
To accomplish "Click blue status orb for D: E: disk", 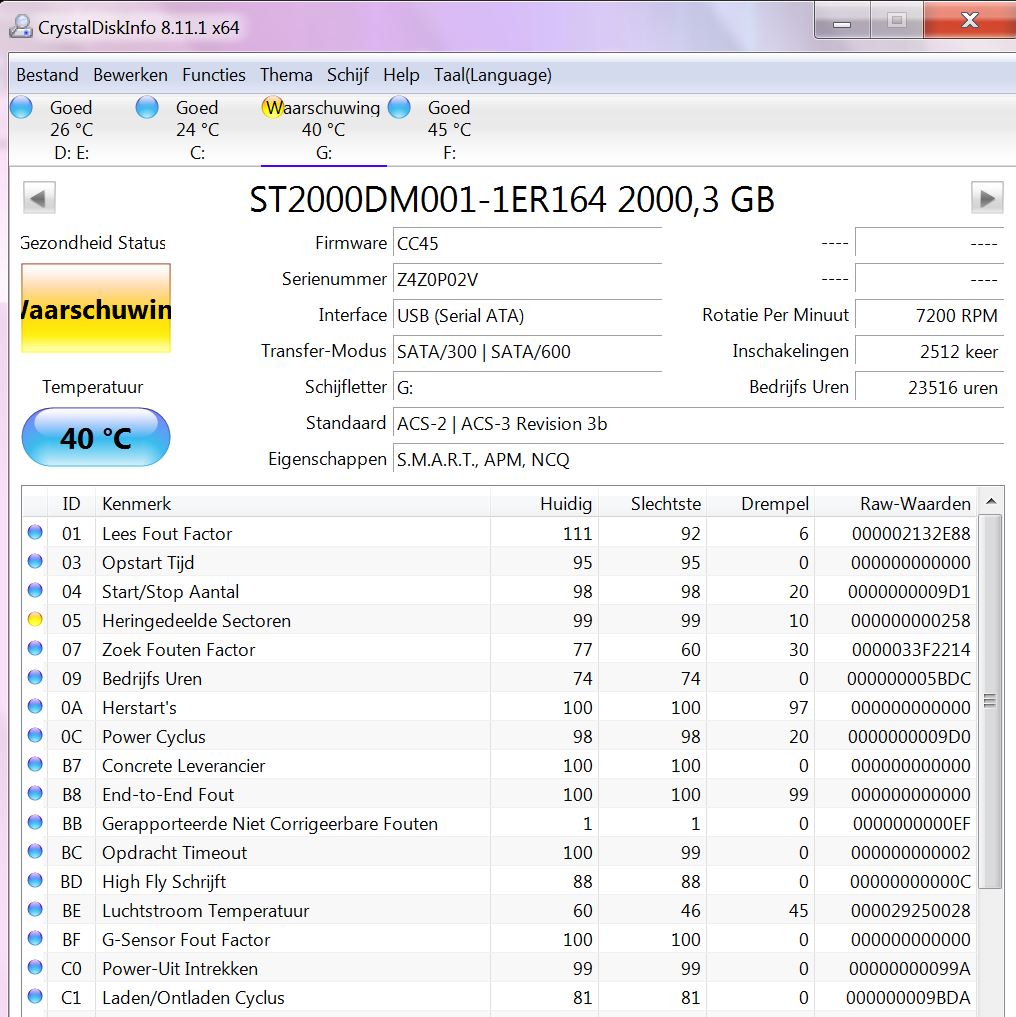I will point(21,107).
